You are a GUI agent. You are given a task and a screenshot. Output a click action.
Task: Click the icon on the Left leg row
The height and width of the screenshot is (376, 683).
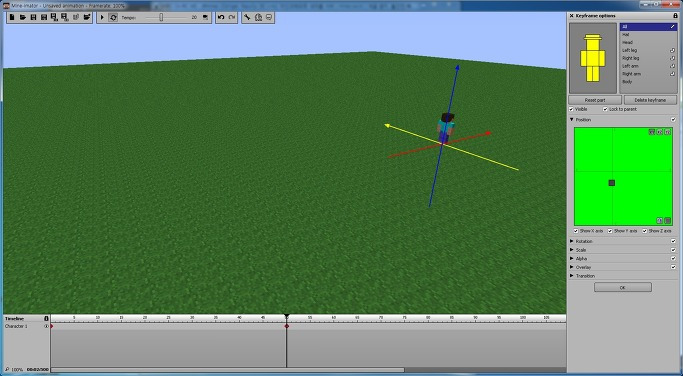tap(673, 50)
